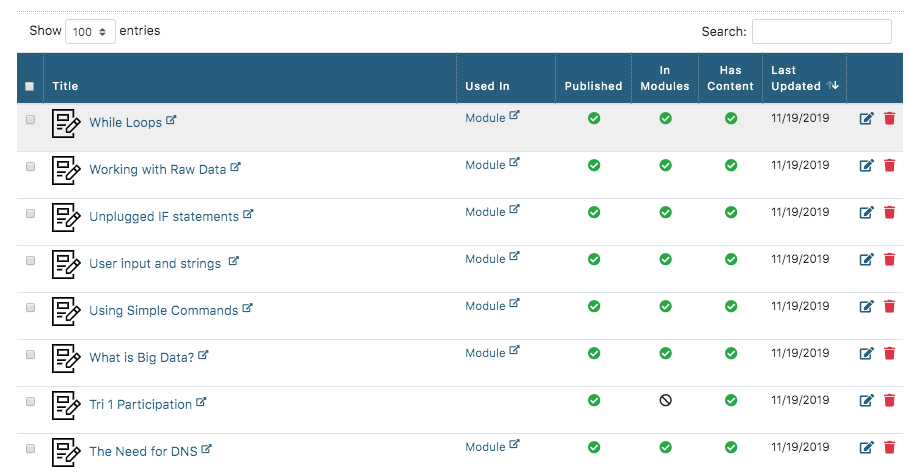Toggle the select-all checkbox in table header
This screenshot has width=921, height=476.
click(x=30, y=87)
